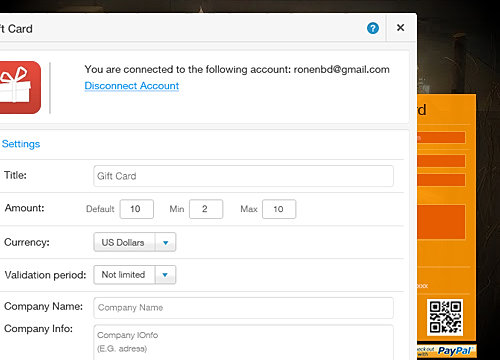Close the Gift Card dialog
This screenshot has height=360, width=500.
pyautogui.click(x=400, y=28)
